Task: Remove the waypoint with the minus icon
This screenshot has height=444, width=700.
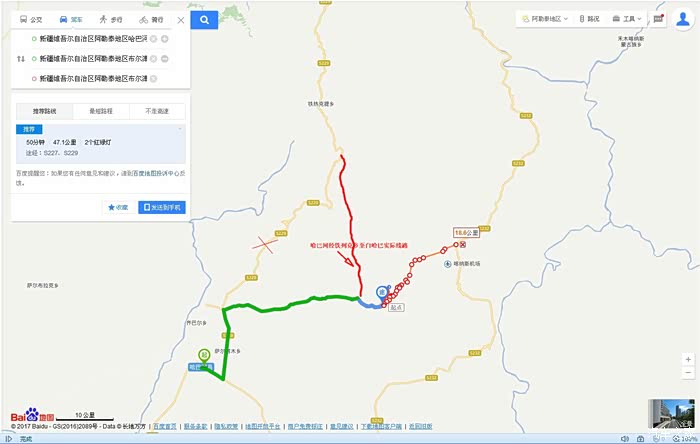Action: pos(165,59)
